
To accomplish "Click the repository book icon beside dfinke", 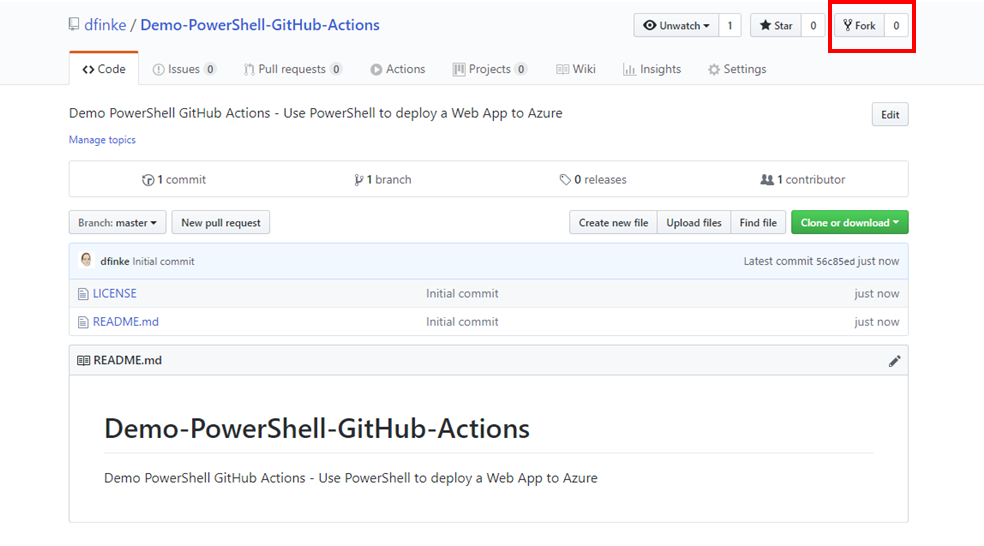I will click(74, 24).
